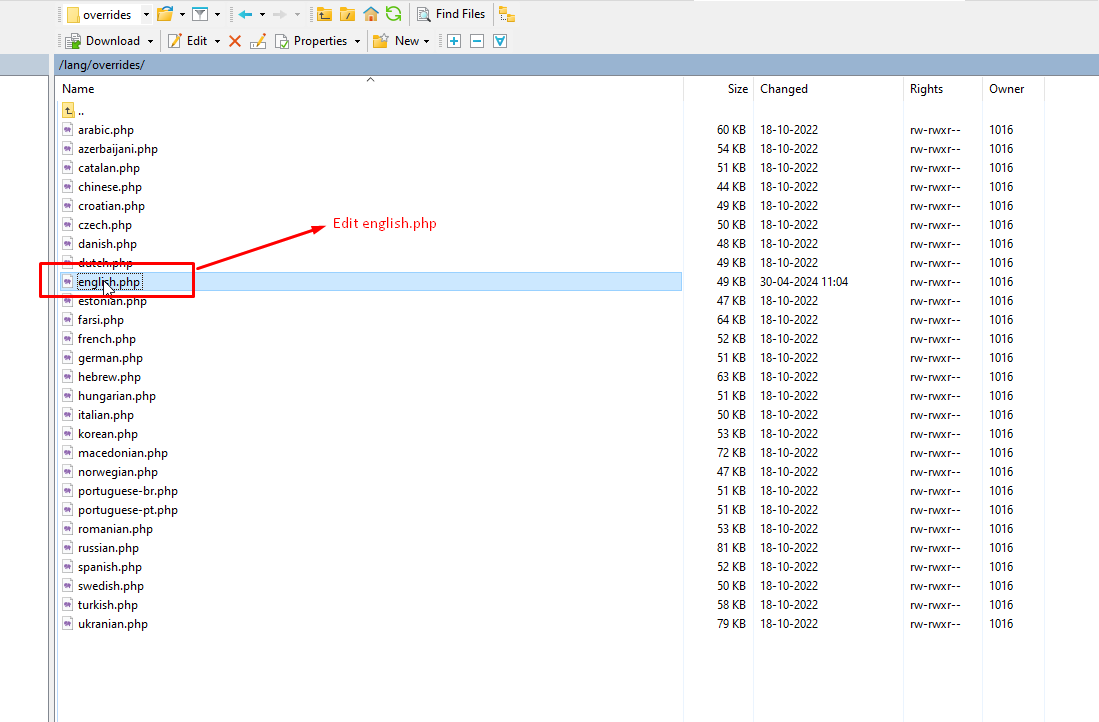Open the parent directory toolbar icon
This screenshot has width=1099, height=722.
[x=324, y=14]
